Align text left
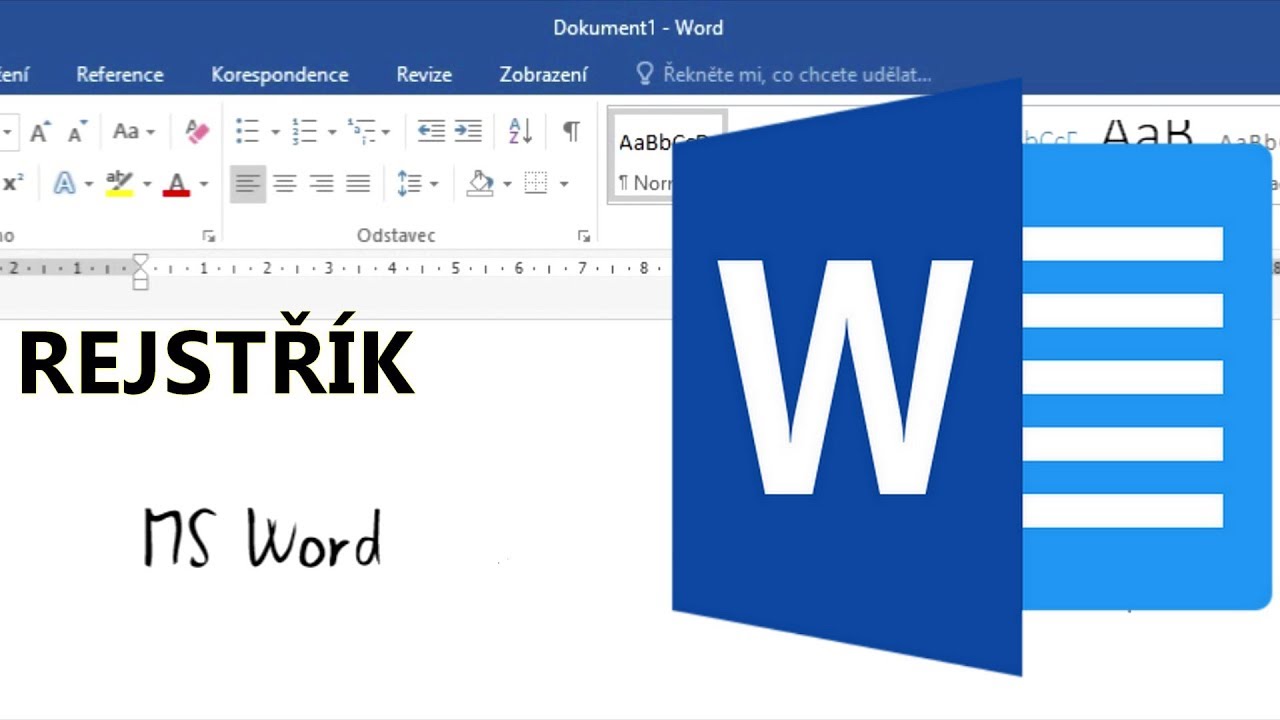 (248, 184)
